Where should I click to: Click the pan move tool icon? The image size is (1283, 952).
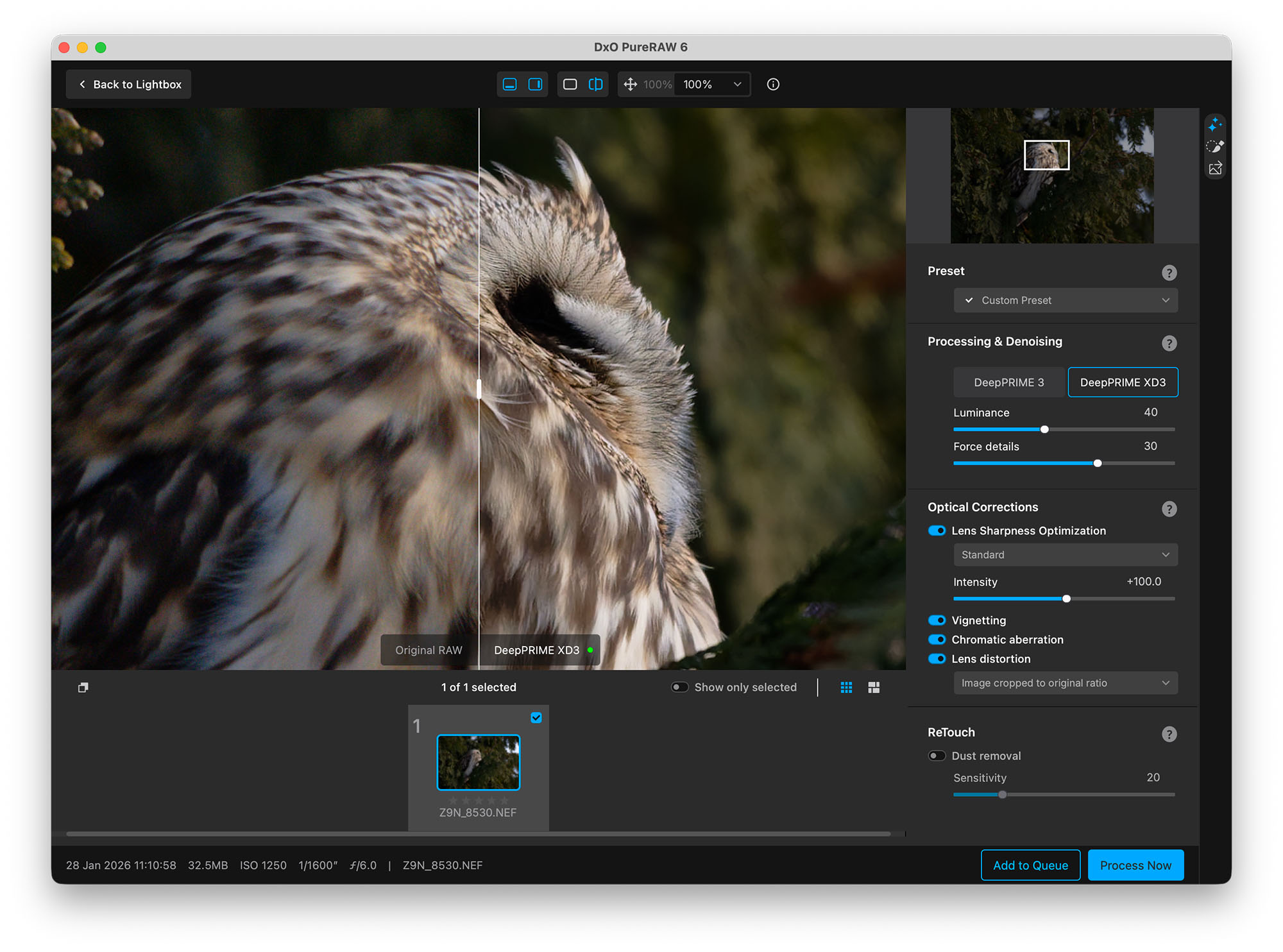[x=630, y=84]
